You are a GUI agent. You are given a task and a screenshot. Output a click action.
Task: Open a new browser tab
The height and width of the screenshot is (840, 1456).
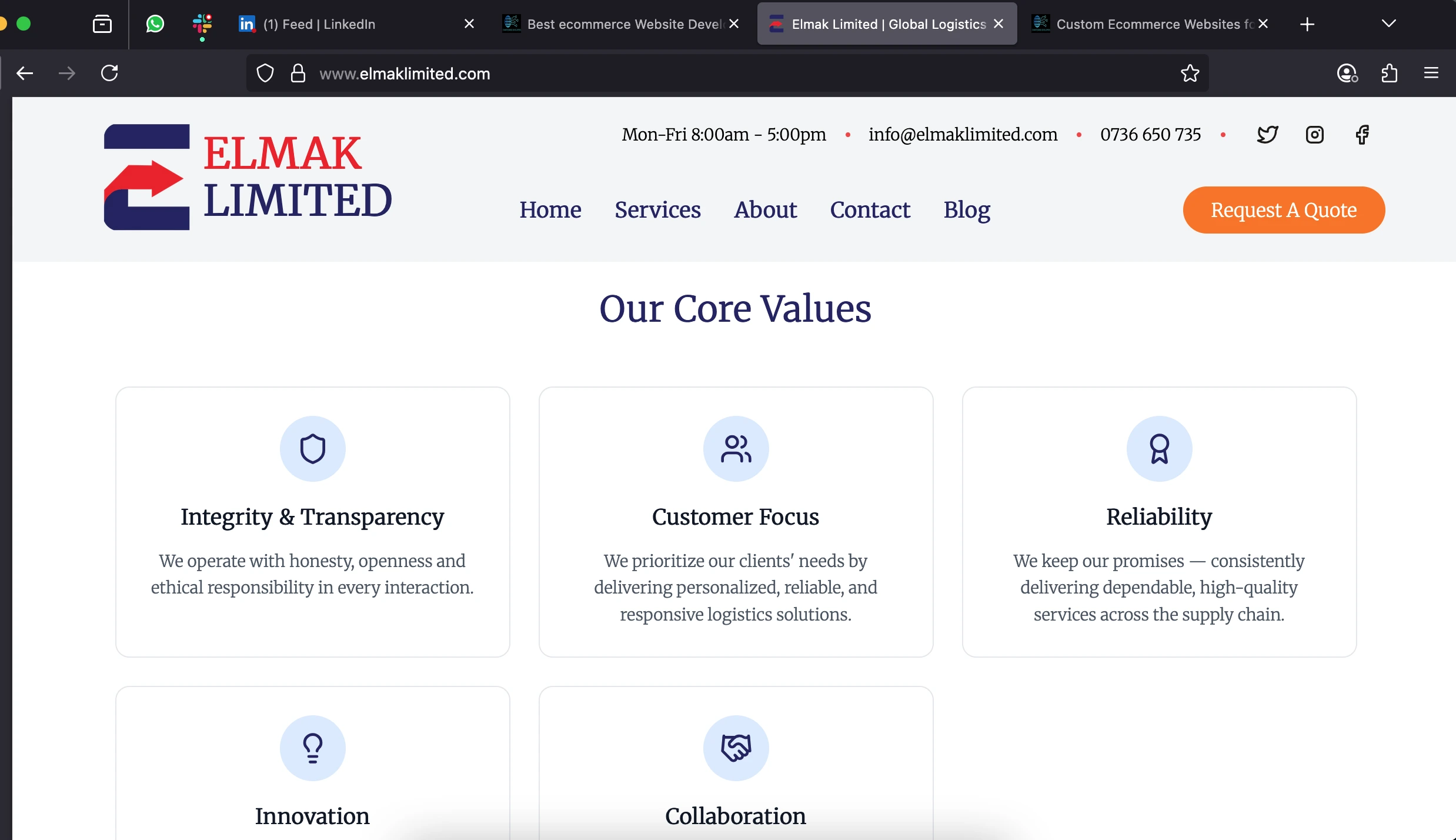1307,24
